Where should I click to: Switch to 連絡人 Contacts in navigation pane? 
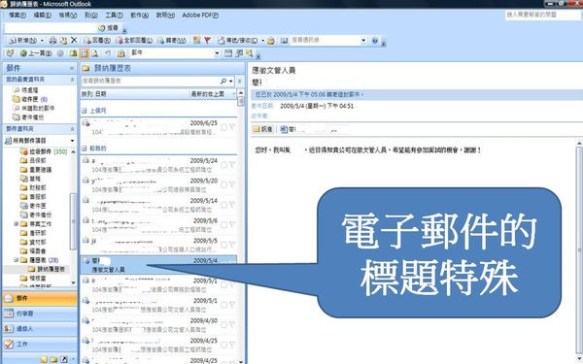(40, 329)
